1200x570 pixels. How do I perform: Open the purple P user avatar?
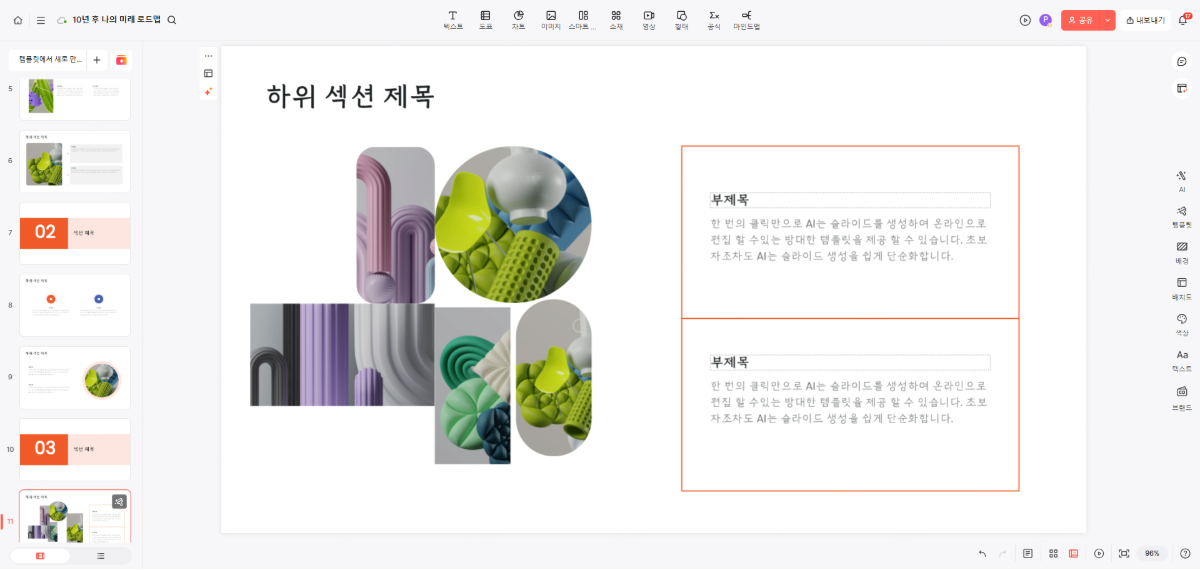[1046, 20]
